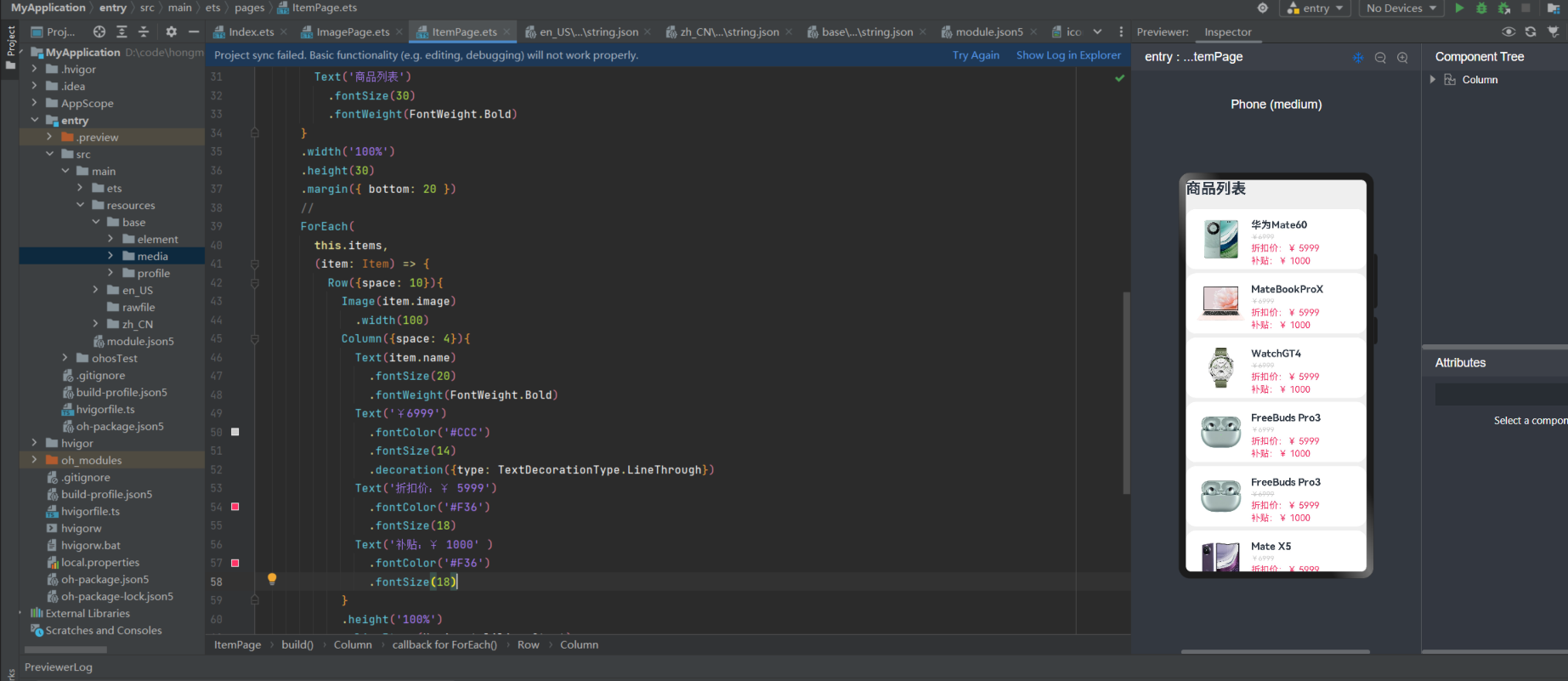Image resolution: width=1568 pixels, height=681 pixels.
Task: Open the Project view selector dropdown
Action: [53, 31]
